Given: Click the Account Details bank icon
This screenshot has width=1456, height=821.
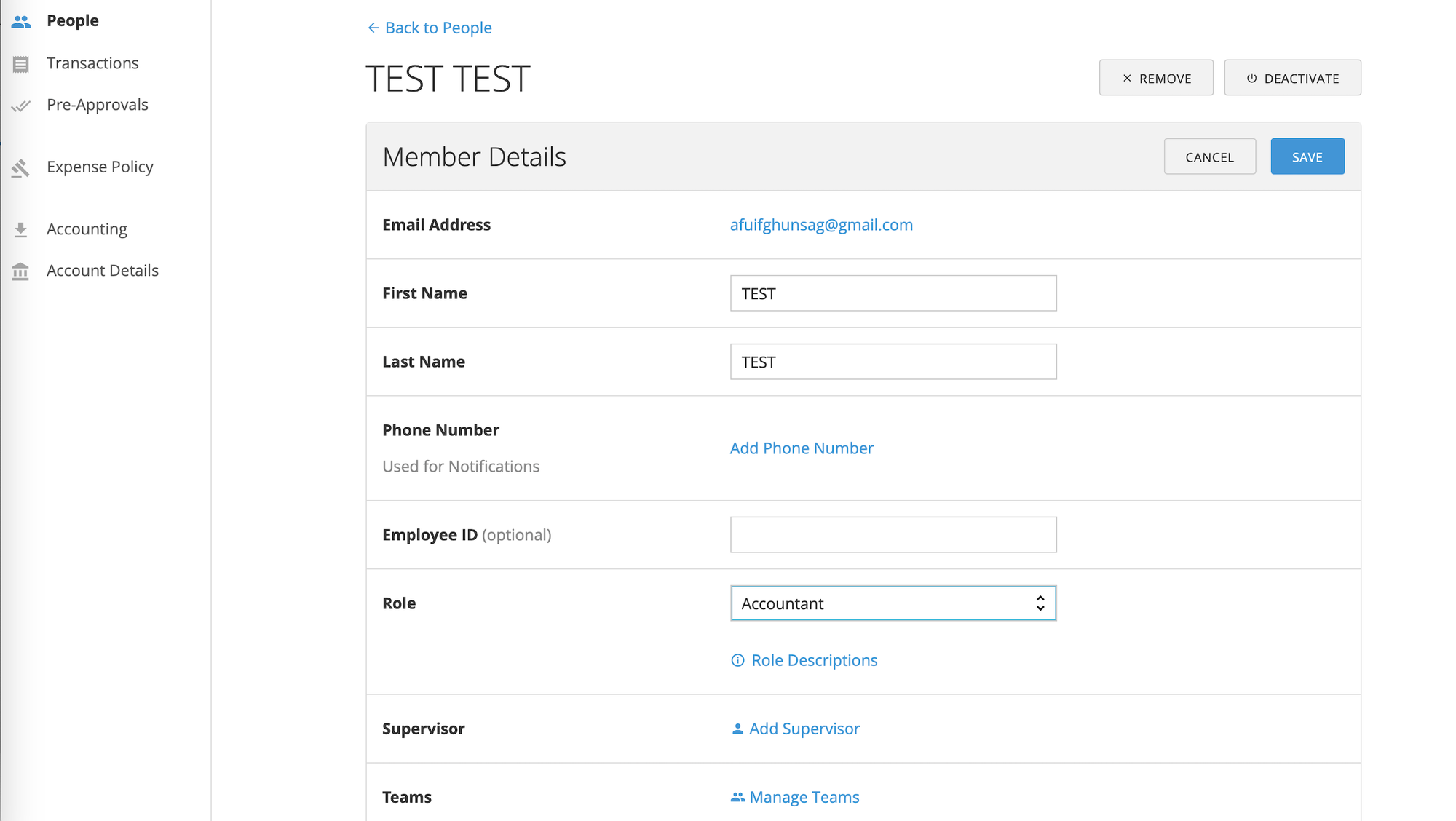Looking at the screenshot, I should coord(20,271).
